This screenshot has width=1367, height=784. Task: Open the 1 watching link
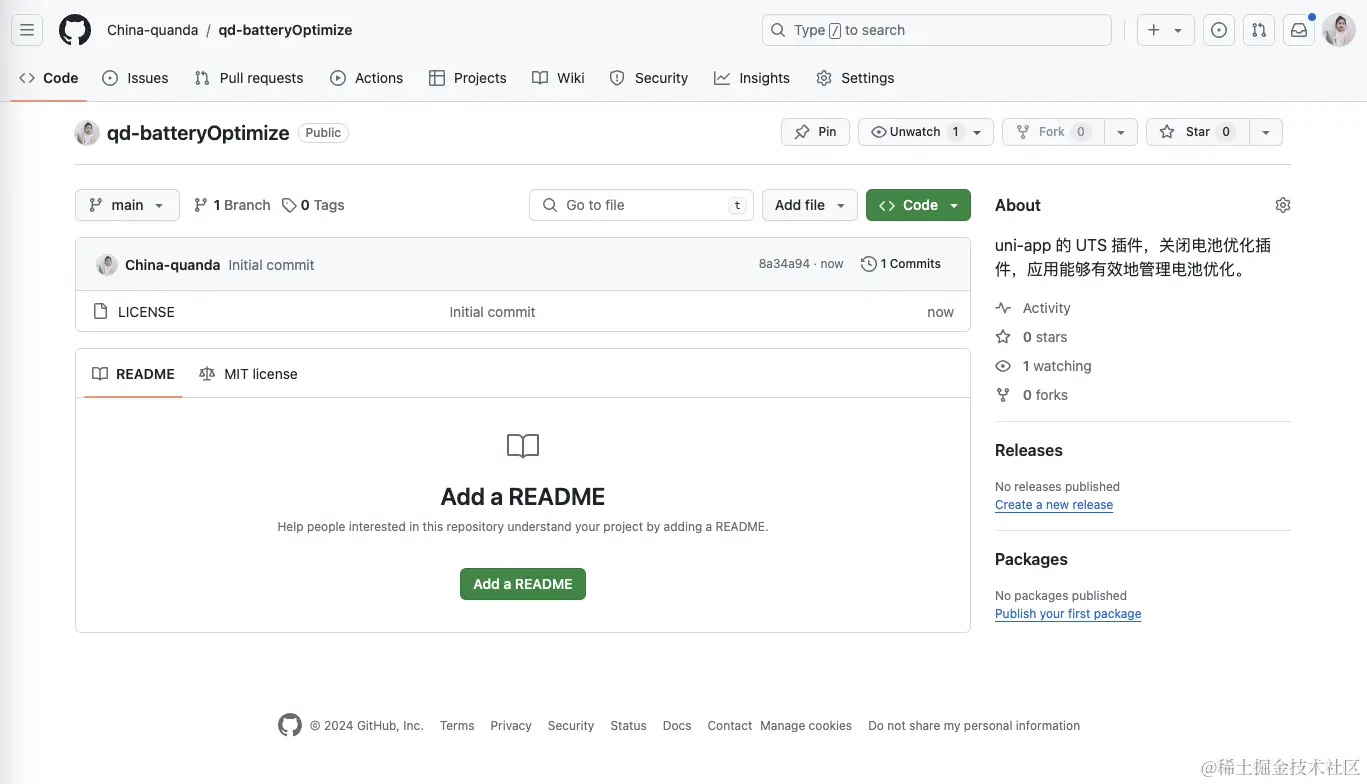click(1056, 366)
